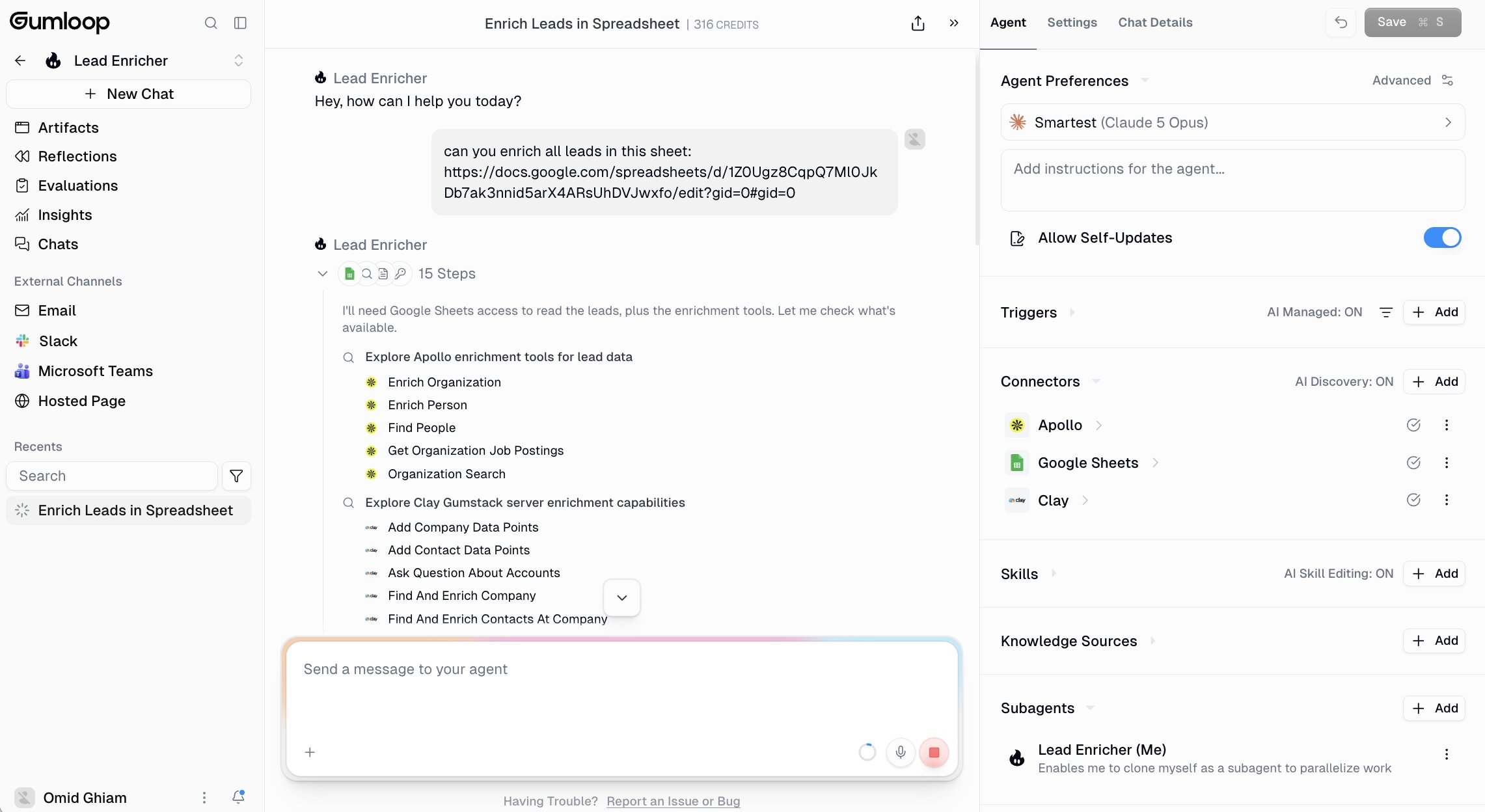Switch to the Agent tab
1485x812 pixels.
(x=1008, y=22)
